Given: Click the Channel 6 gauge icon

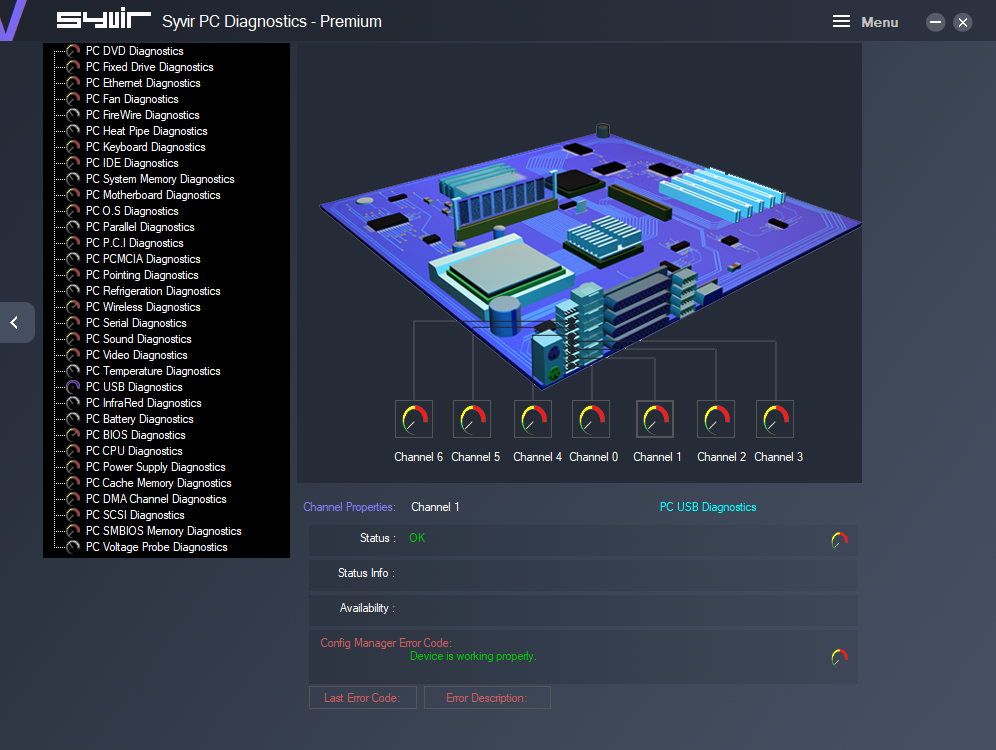Looking at the screenshot, I should pos(414,419).
